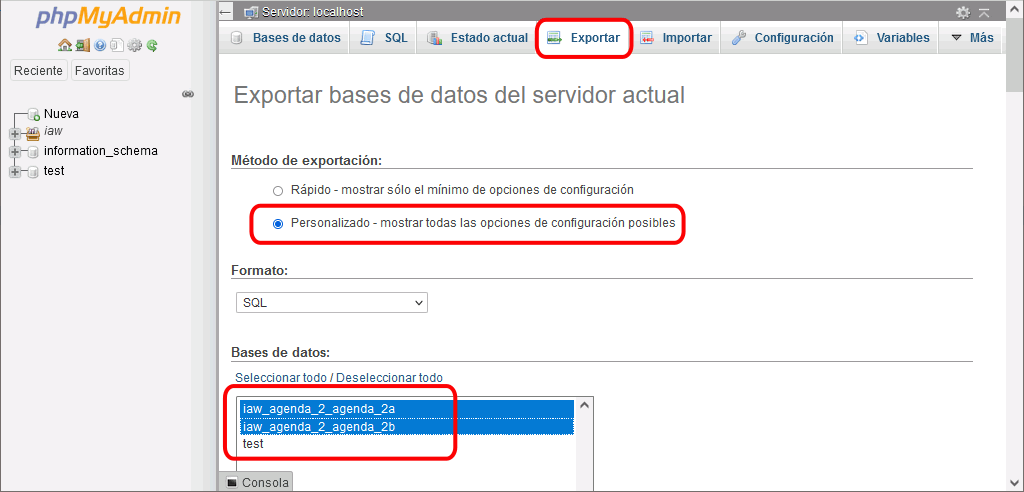Open page settings gear at top right
Viewport: 1024px width, 492px height.
pos(963,12)
